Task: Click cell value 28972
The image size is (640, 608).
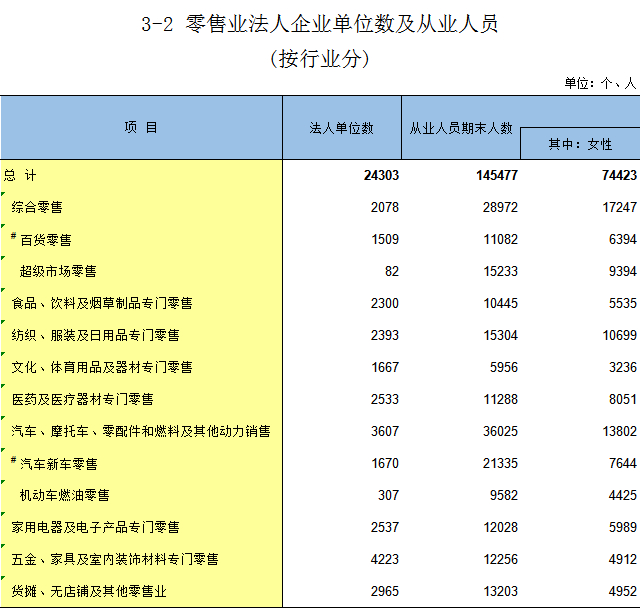Action: click(x=500, y=207)
